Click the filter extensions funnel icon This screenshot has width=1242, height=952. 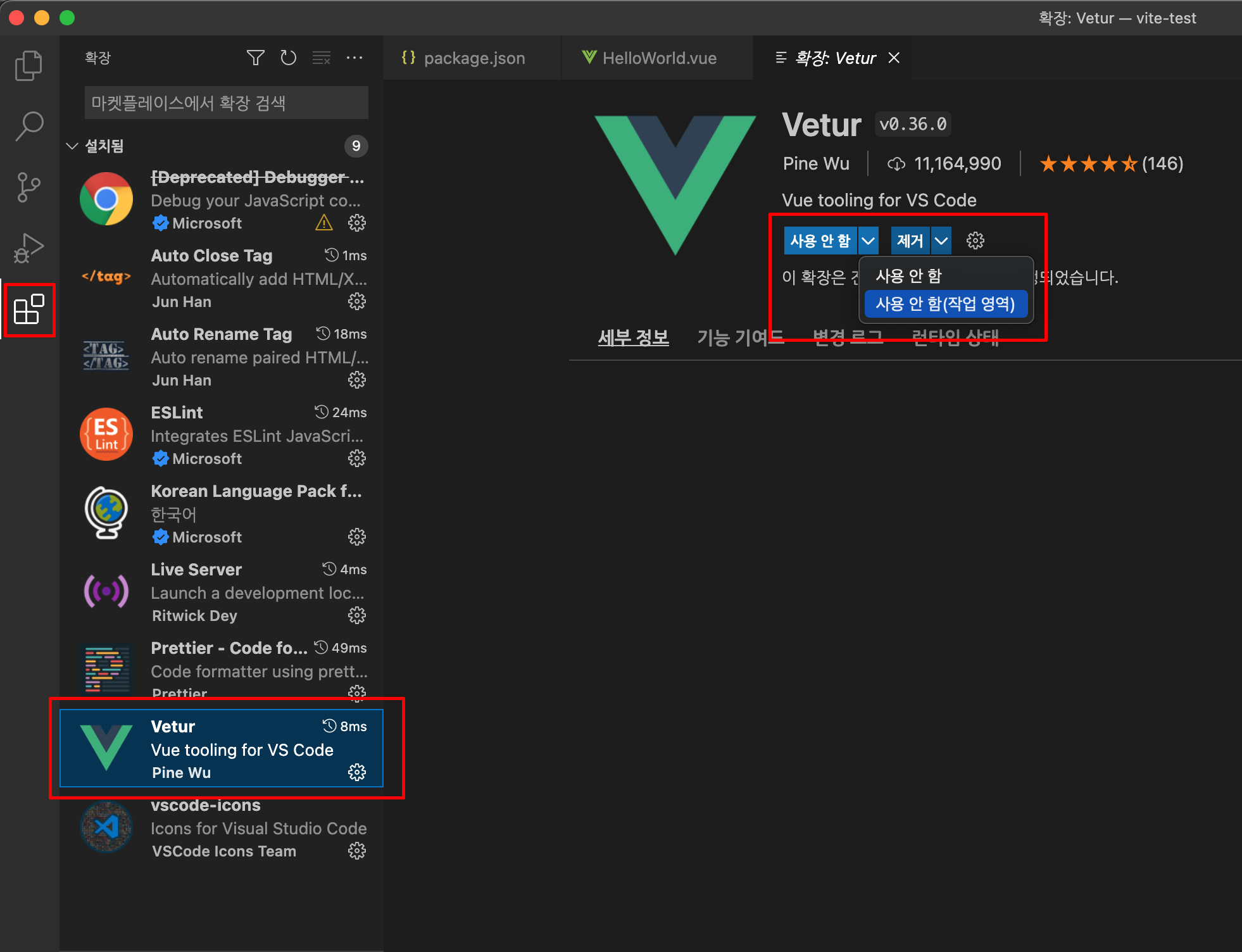[255, 58]
